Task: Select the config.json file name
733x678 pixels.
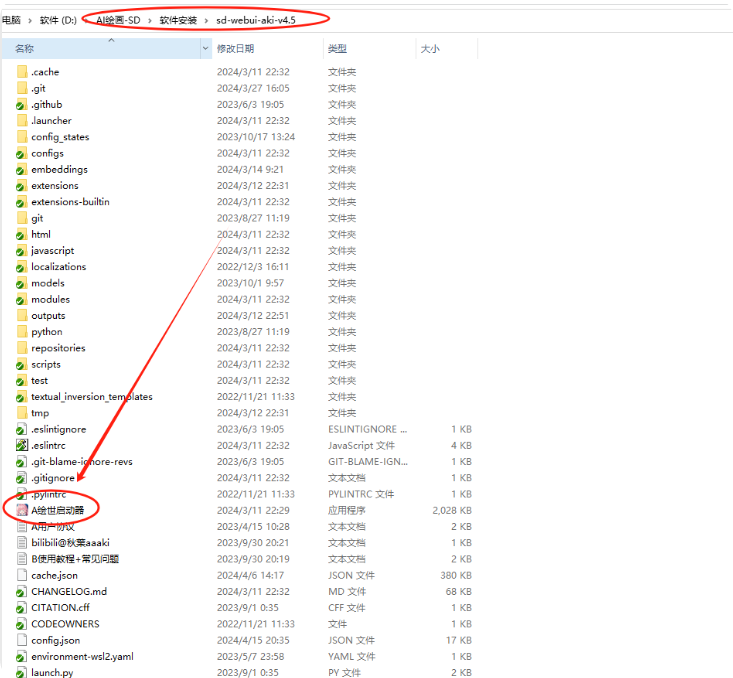Action: tap(55, 641)
